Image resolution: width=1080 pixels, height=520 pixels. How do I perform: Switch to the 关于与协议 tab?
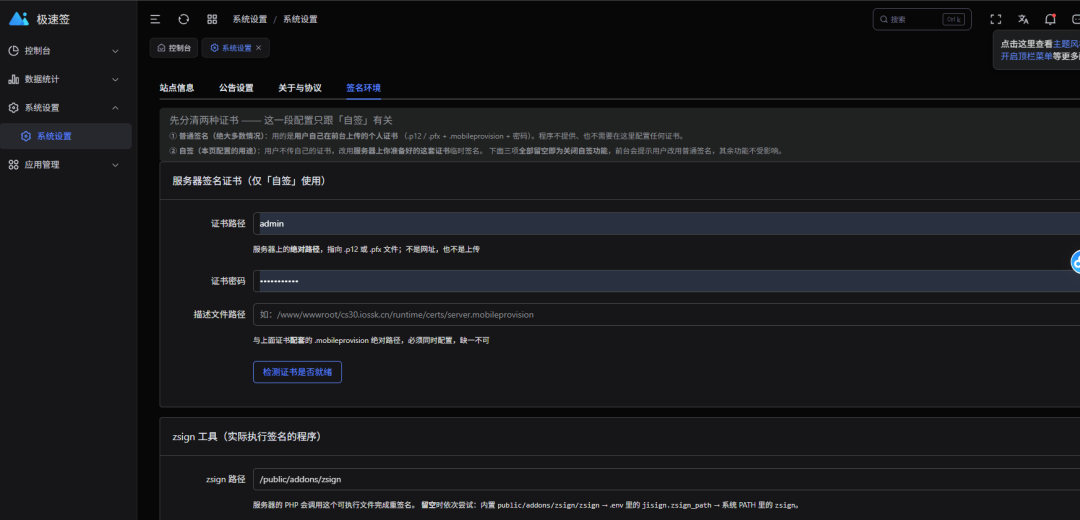(300, 88)
